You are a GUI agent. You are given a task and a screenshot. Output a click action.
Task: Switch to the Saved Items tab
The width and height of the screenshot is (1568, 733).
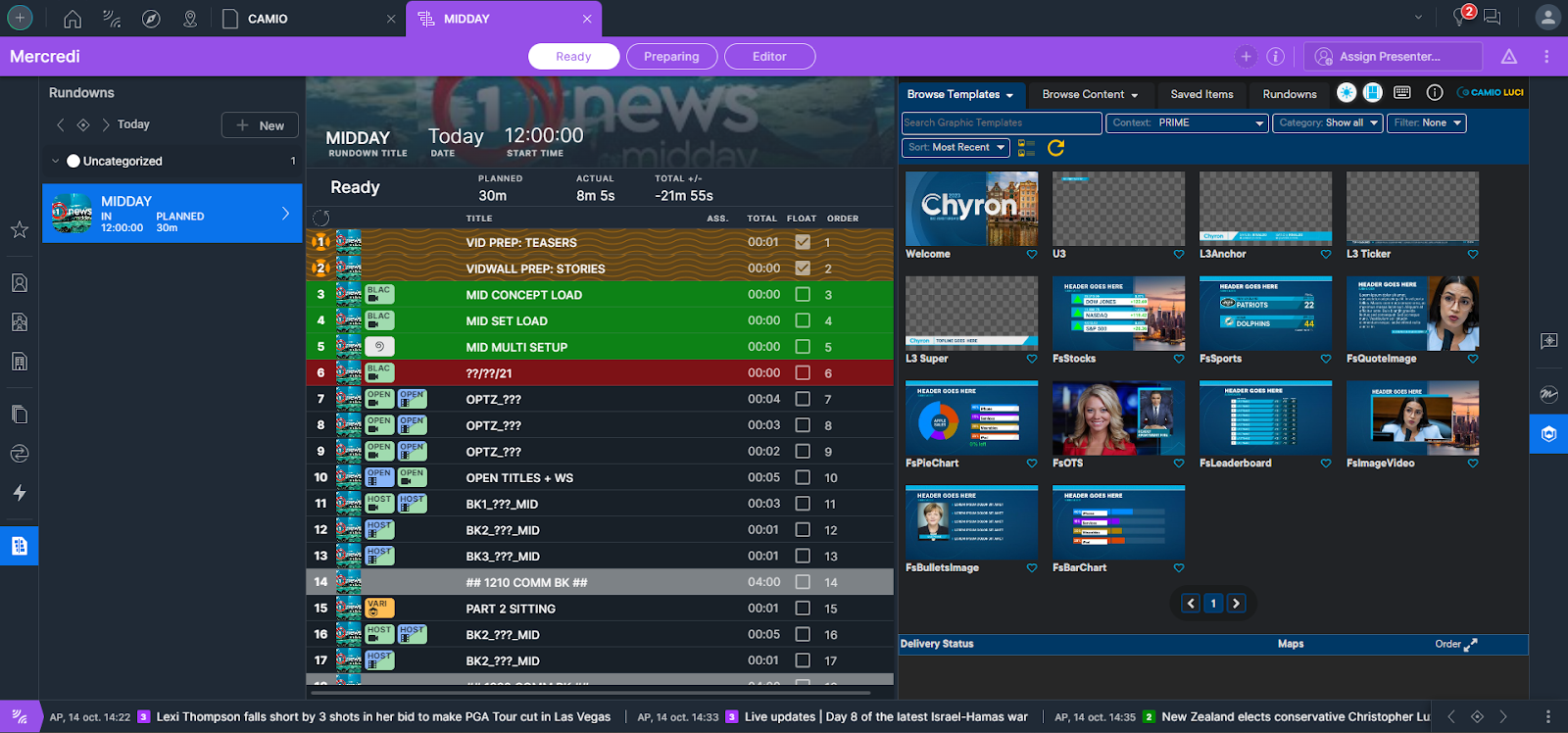coord(1201,94)
